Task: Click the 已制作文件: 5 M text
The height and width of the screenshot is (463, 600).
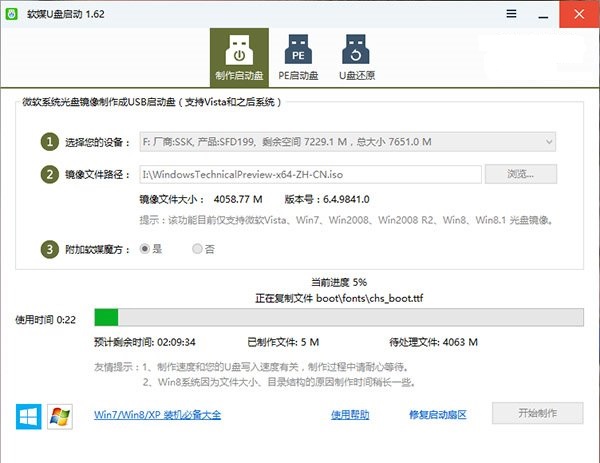Action: coord(283,342)
